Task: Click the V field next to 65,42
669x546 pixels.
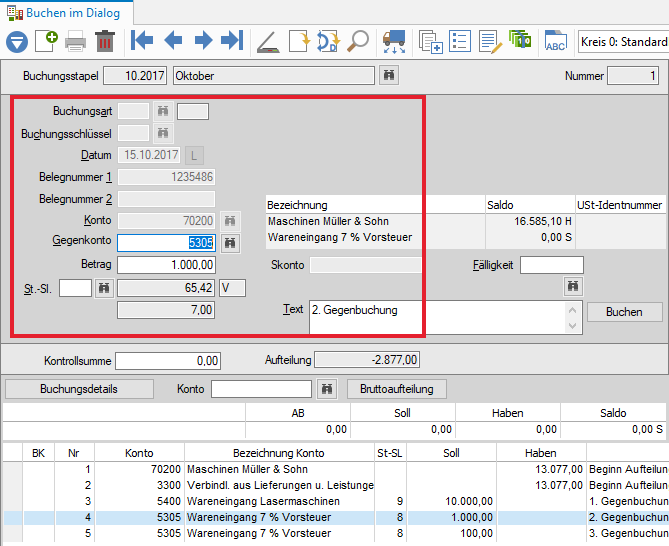Action: (232, 288)
